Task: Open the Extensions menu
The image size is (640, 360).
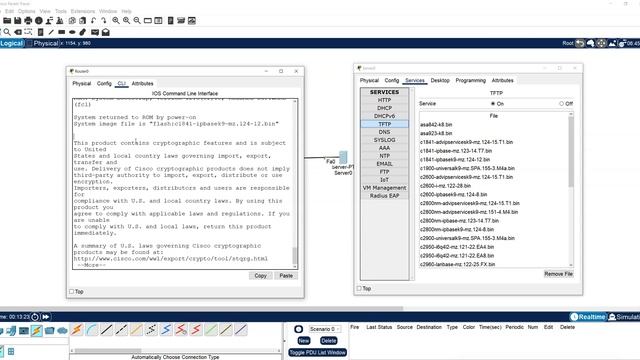Action: point(83,11)
